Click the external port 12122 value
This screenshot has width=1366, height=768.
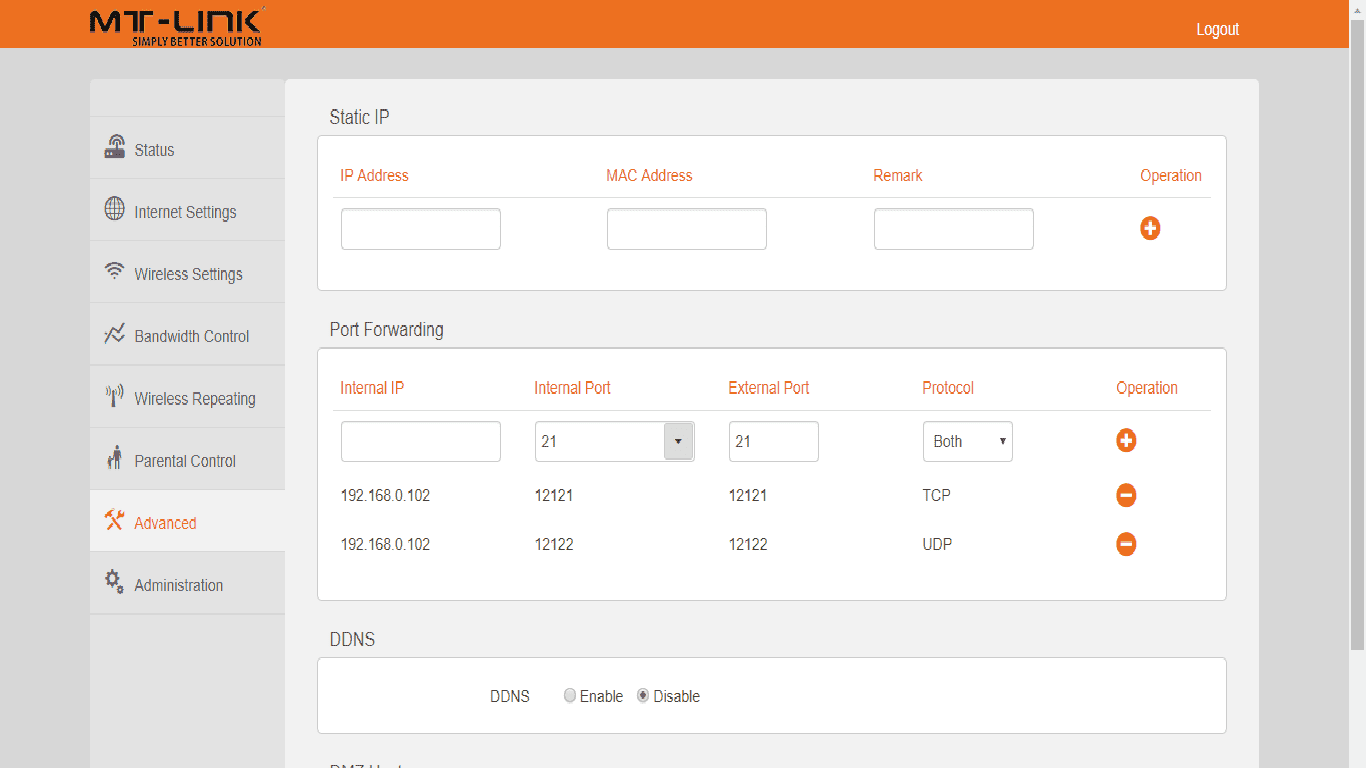pyautogui.click(x=748, y=544)
